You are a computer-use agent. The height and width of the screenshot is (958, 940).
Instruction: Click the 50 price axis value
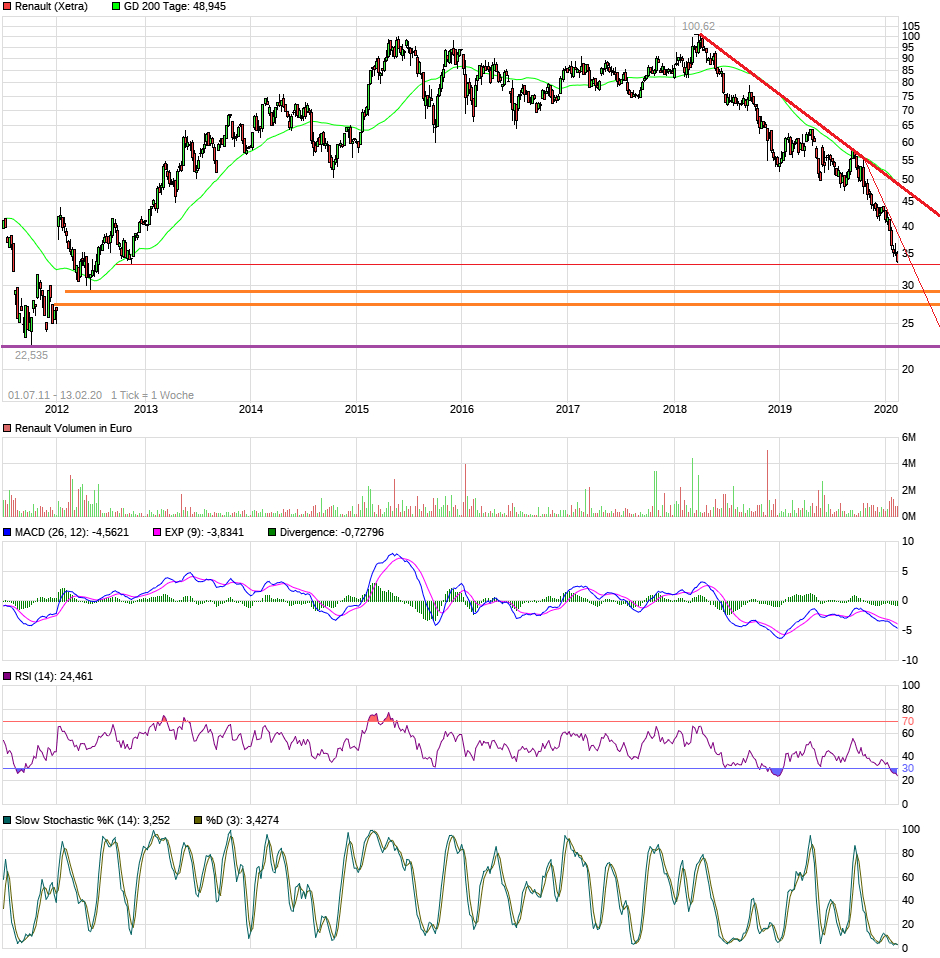coord(908,180)
